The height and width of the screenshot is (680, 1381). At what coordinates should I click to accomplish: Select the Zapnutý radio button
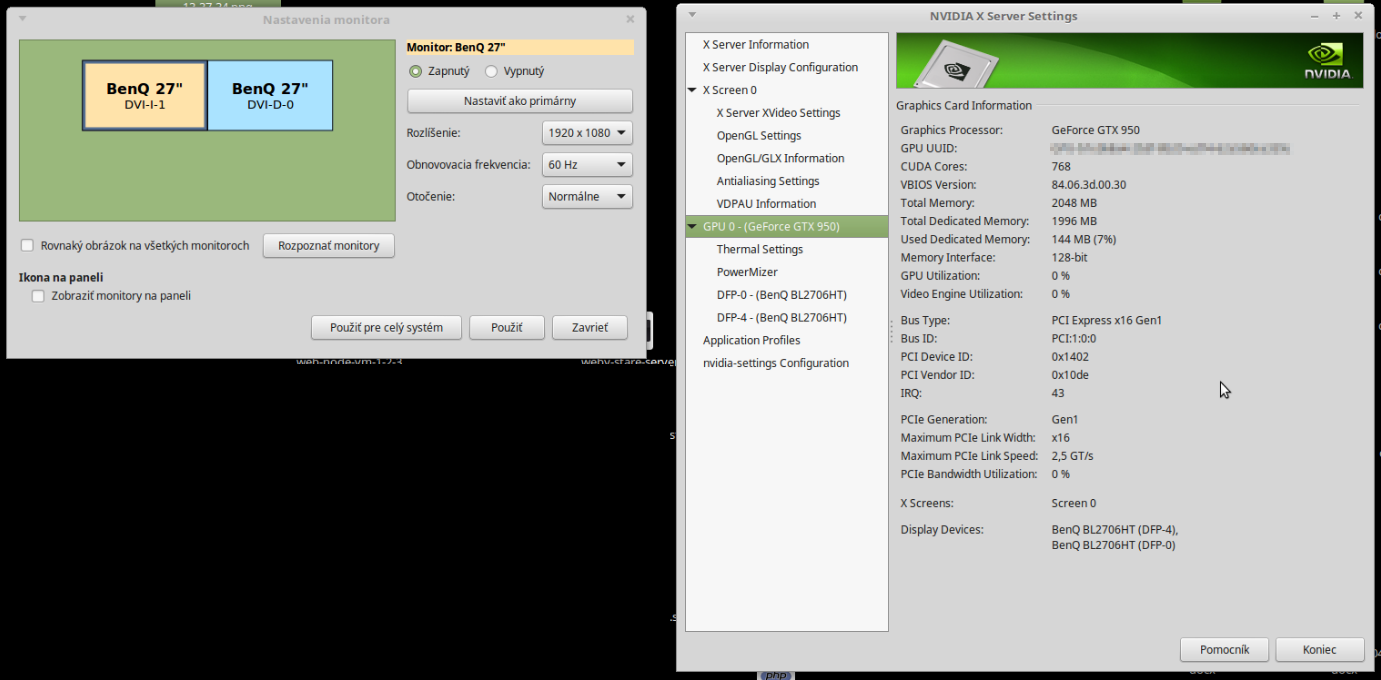point(416,72)
